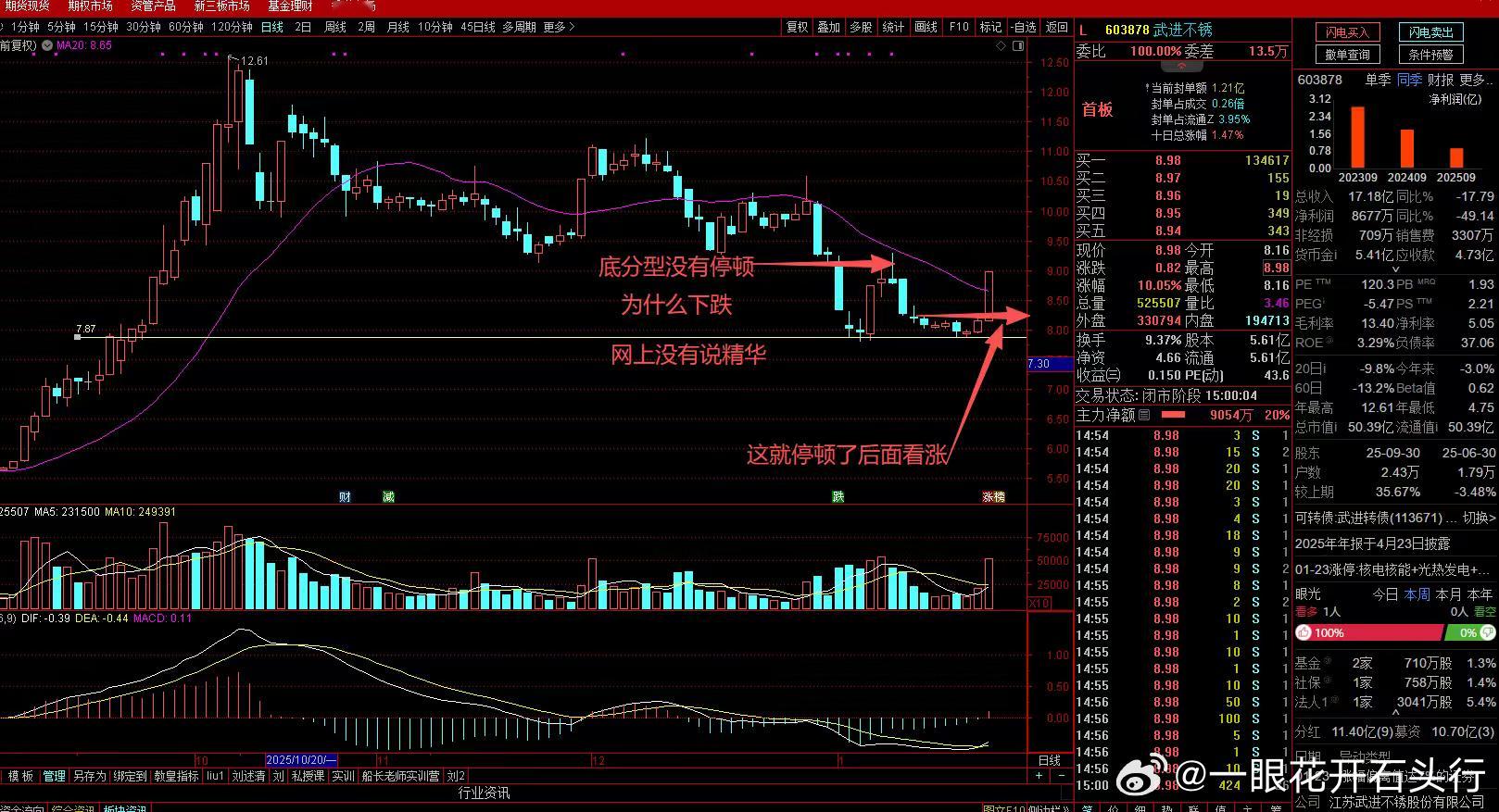Click the 模板 template tab
The height and width of the screenshot is (812, 1499).
click(20, 776)
